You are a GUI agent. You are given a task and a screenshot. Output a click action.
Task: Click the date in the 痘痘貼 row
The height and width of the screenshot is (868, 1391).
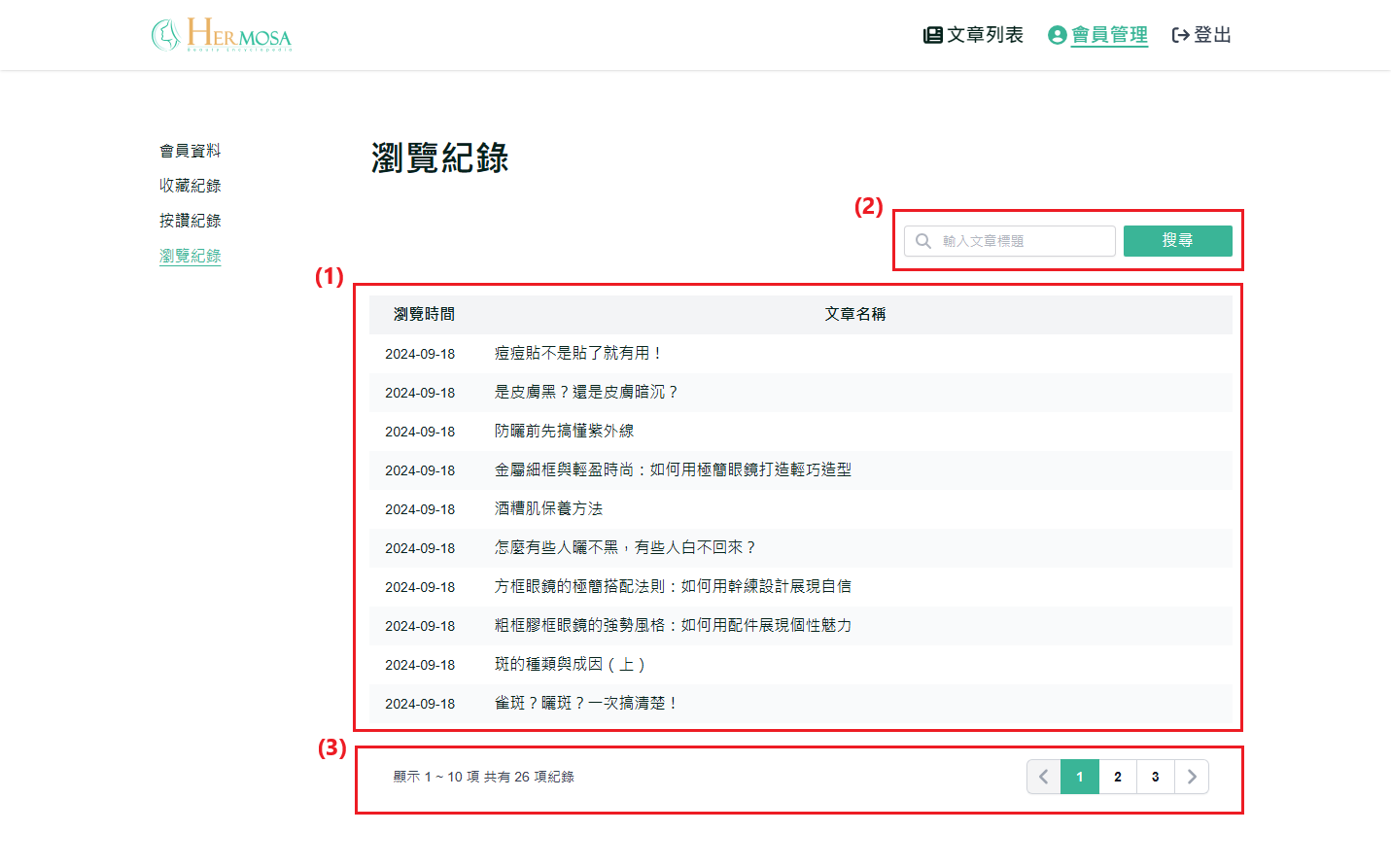(420, 354)
